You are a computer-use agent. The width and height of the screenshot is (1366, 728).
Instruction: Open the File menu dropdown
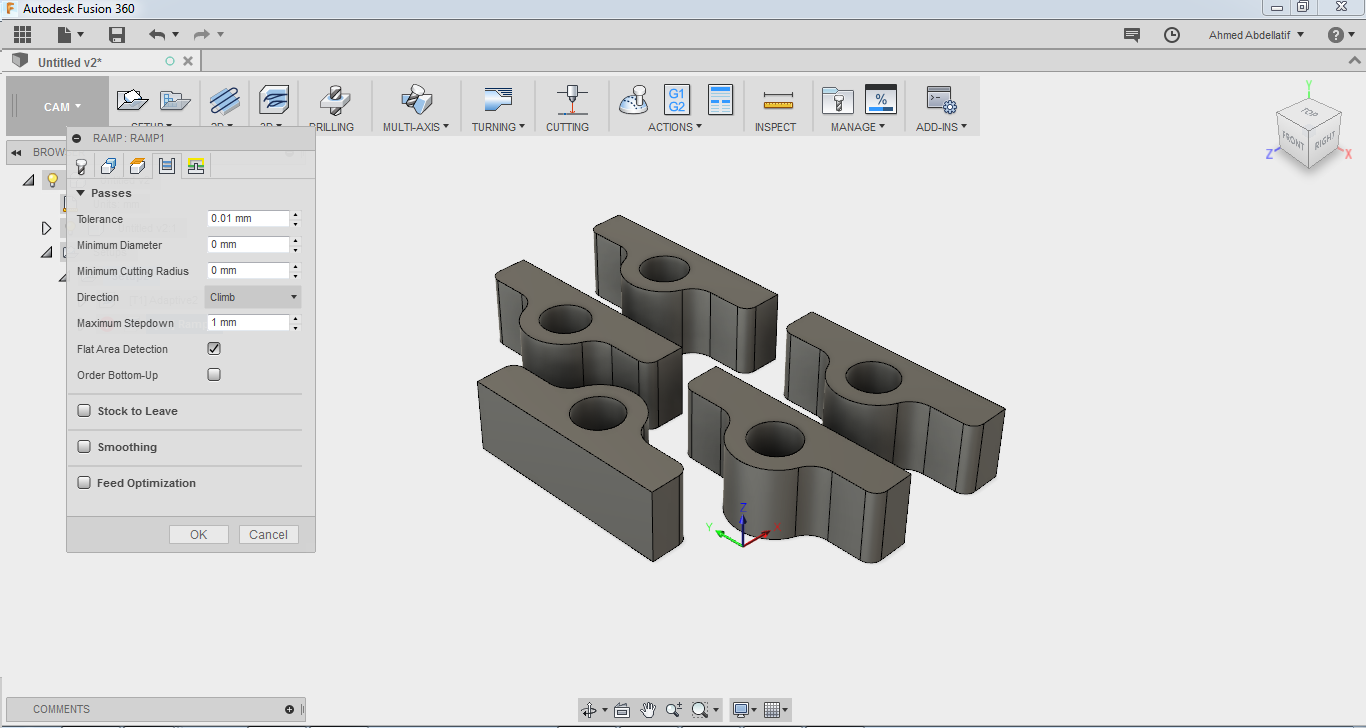pyautogui.click(x=70, y=35)
